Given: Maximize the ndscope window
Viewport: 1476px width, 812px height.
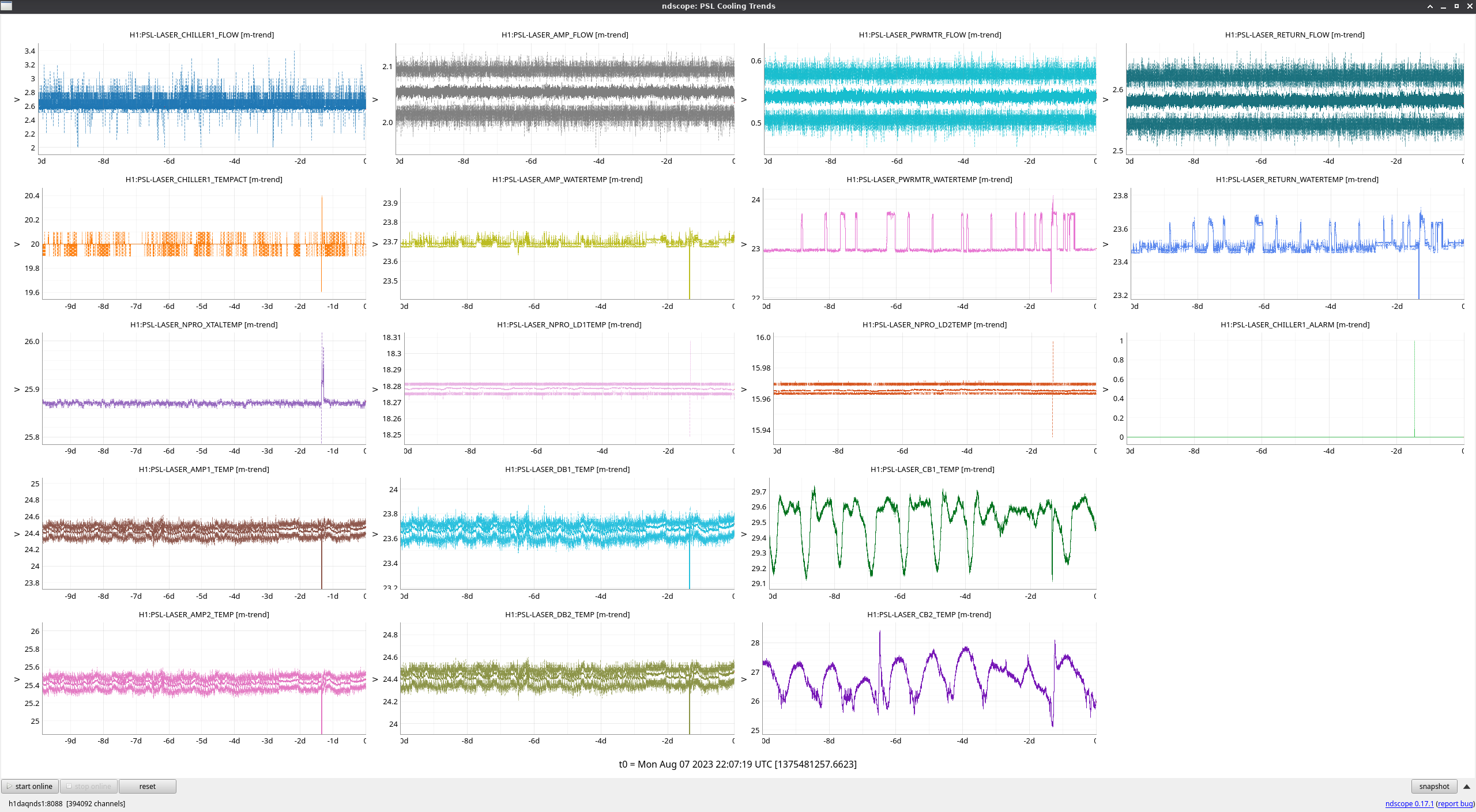Looking at the screenshot, I should pyautogui.click(x=1456, y=6).
